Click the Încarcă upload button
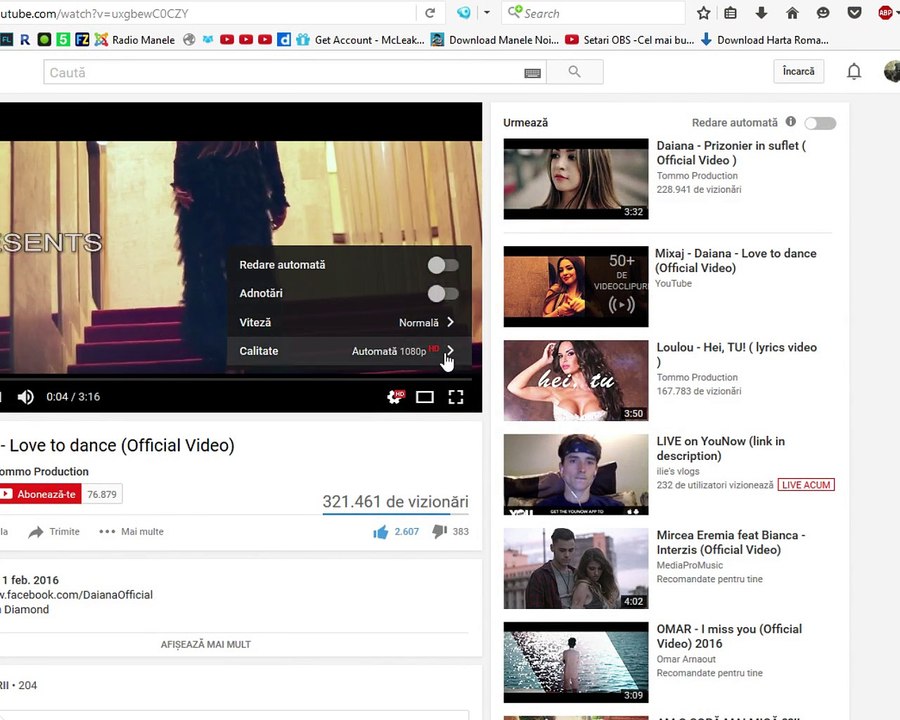This screenshot has height=720, width=900. click(798, 71)
